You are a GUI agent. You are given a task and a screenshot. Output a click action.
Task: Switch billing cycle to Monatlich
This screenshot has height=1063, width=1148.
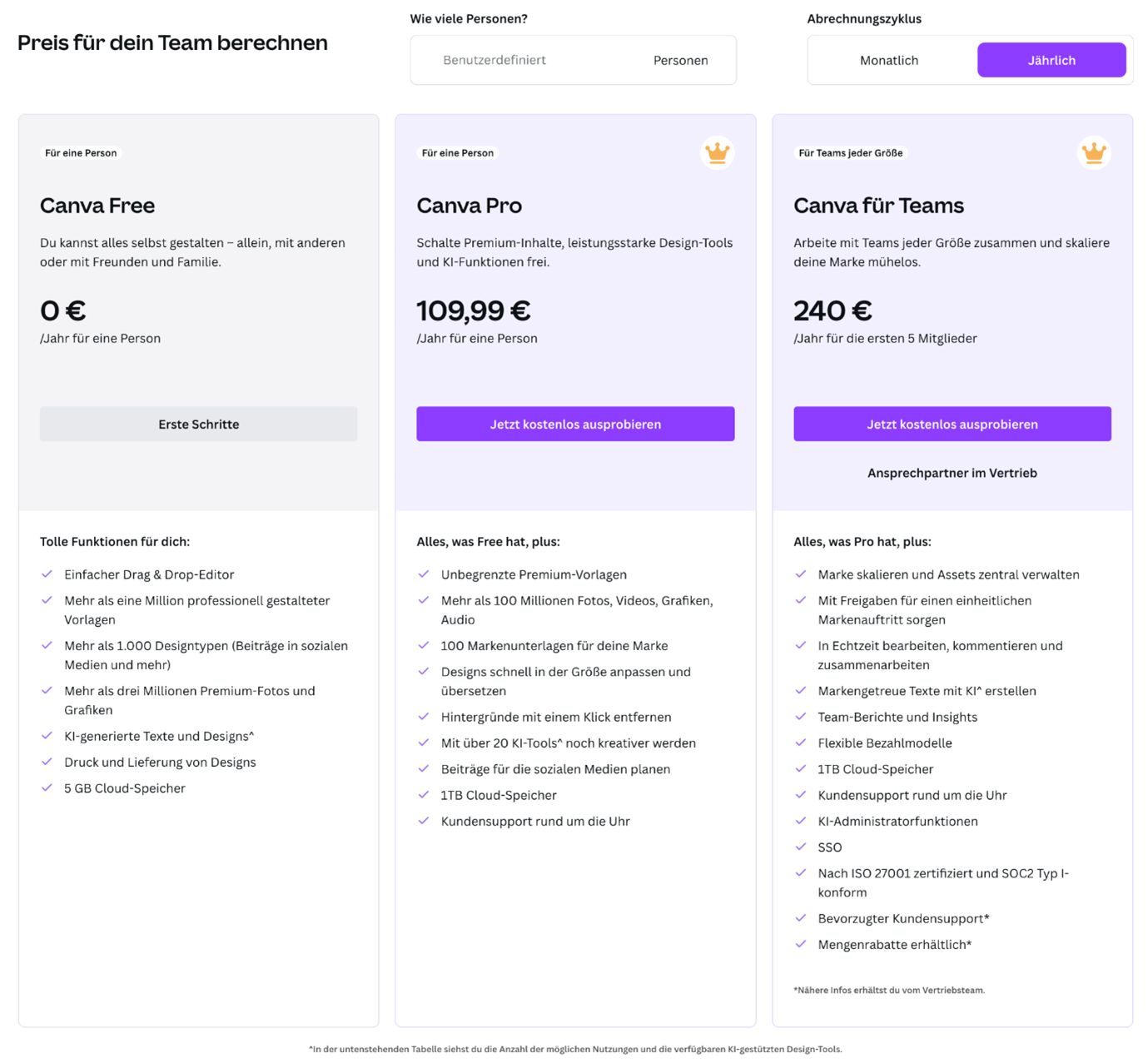pyautogui.click(x=888, y=60)
